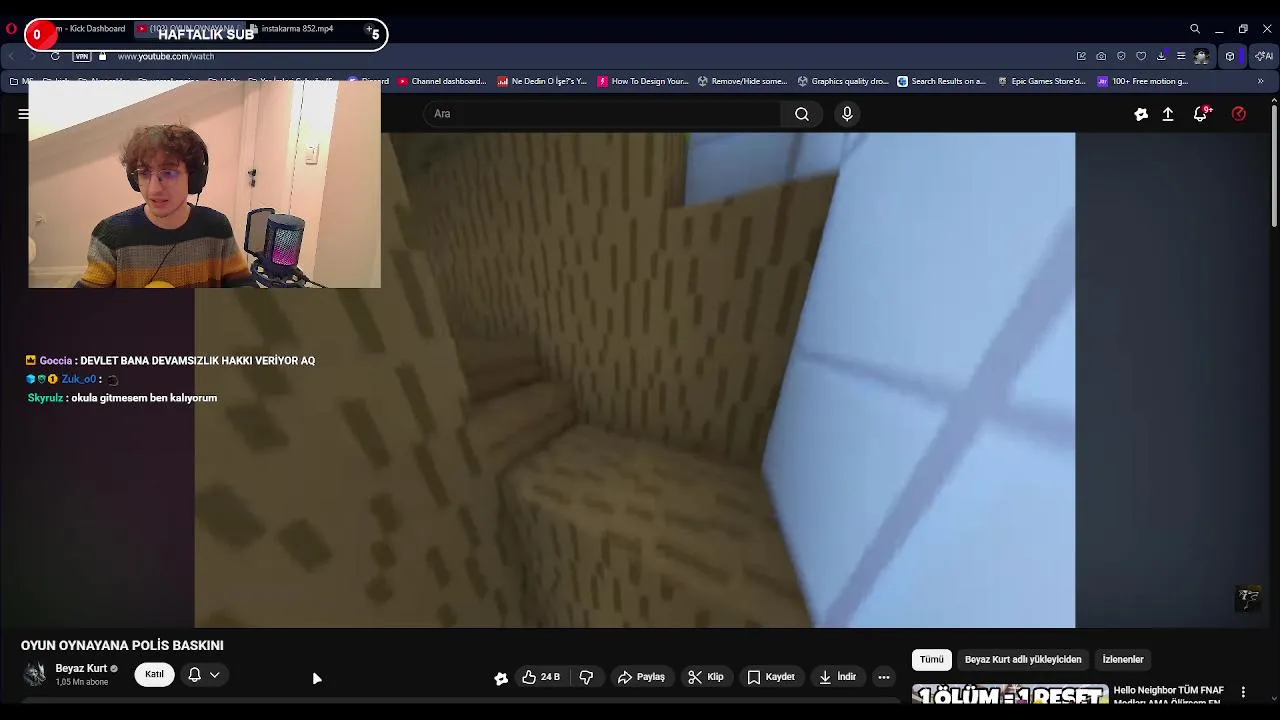Image resolution: width=1280 pixels, height=720 pixels.
Task: Open the Channel dashboard bookmark
Action: pos(442,81)
